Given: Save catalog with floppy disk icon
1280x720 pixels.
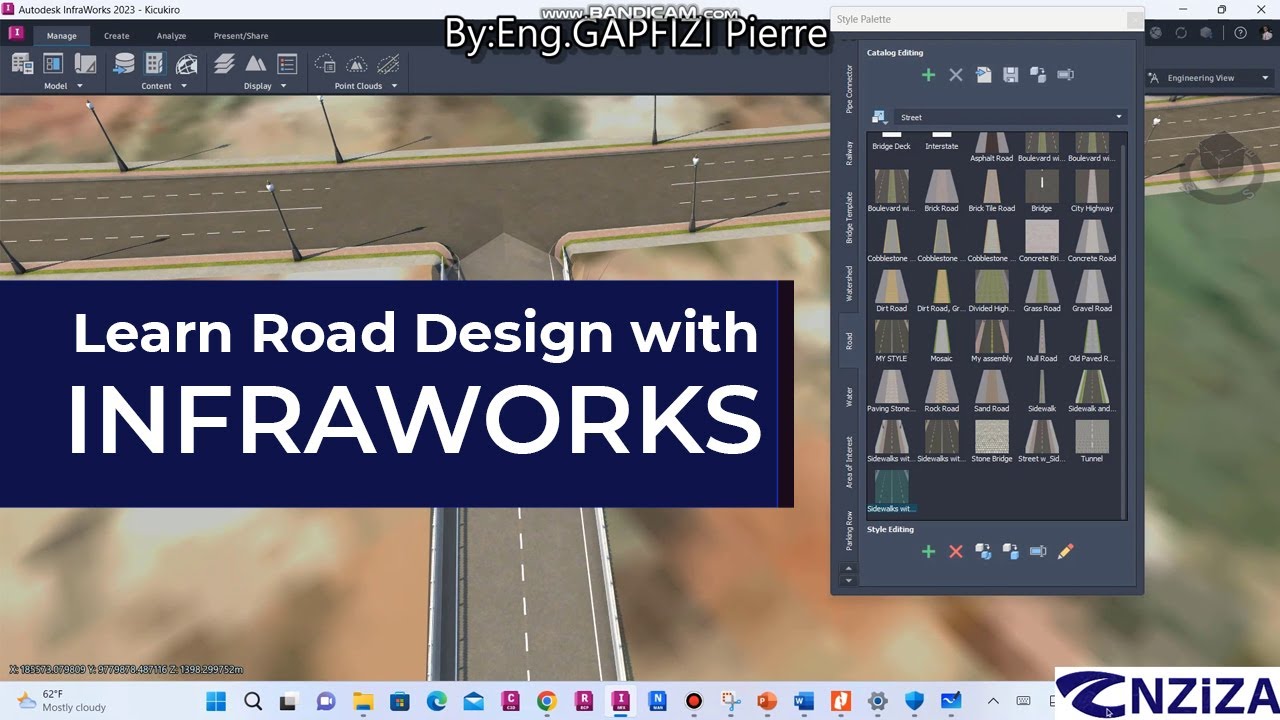Looking at the screenshot, I should click(x=1011, y=75).
